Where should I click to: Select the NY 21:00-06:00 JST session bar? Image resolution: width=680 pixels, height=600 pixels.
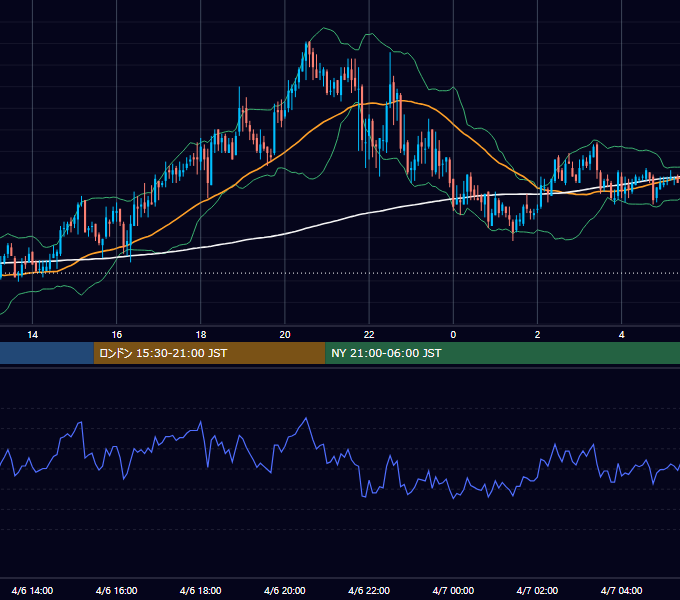[503, 353]
